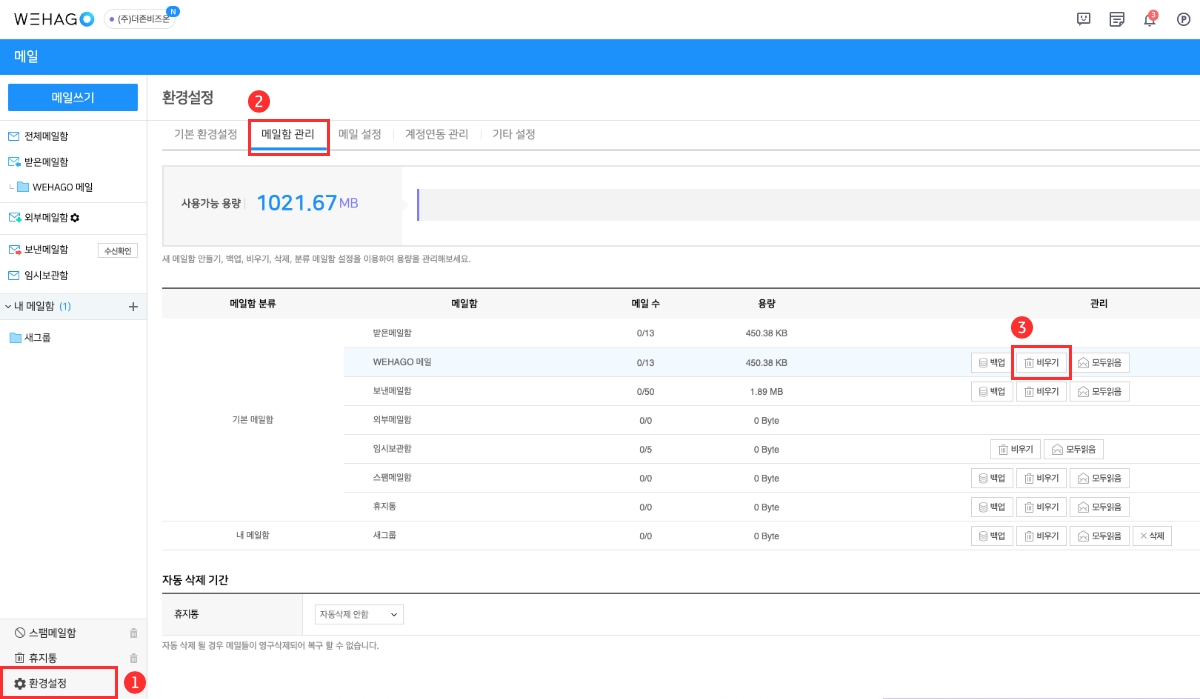This screenshot has width=1200, height=699.
Task: Back up the 새그룹 mailbox
Action: 991,536
